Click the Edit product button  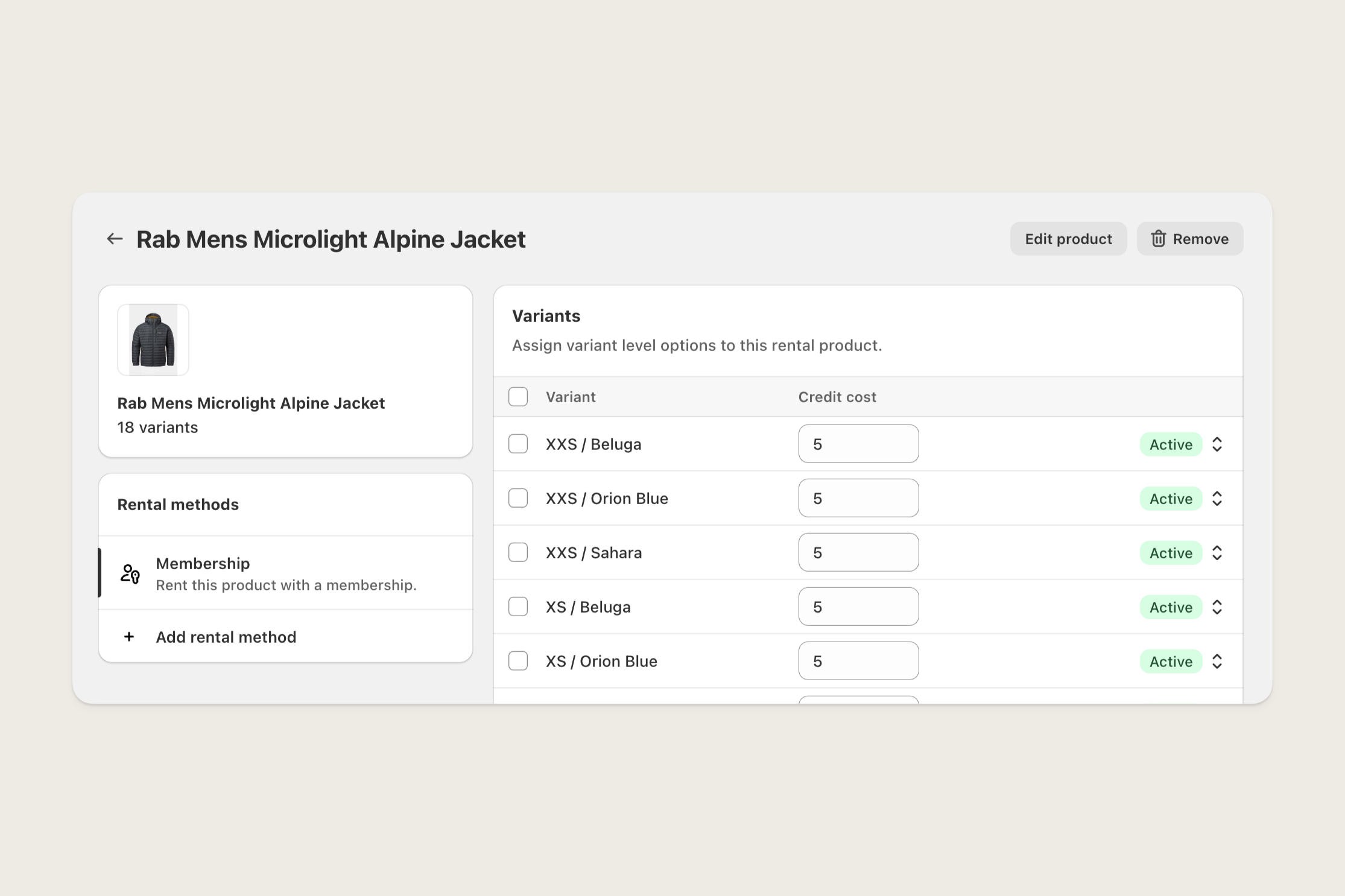(x=1068, y=239)
